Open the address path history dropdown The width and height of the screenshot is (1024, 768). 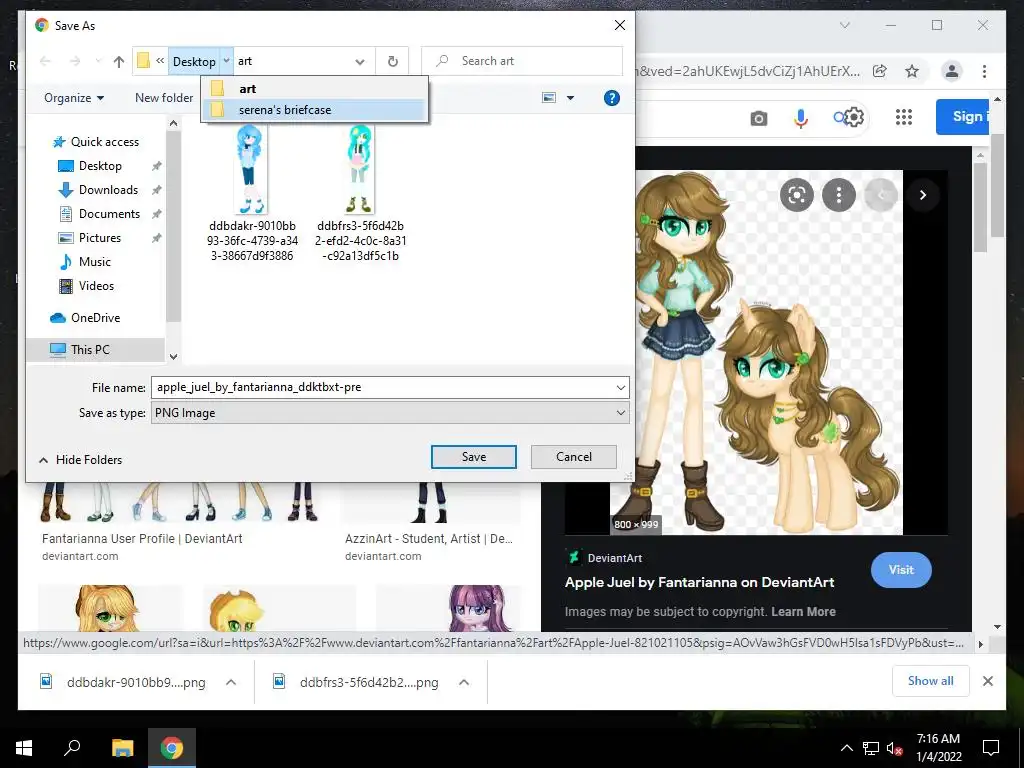pyautogui.click(x=360, y=61)
